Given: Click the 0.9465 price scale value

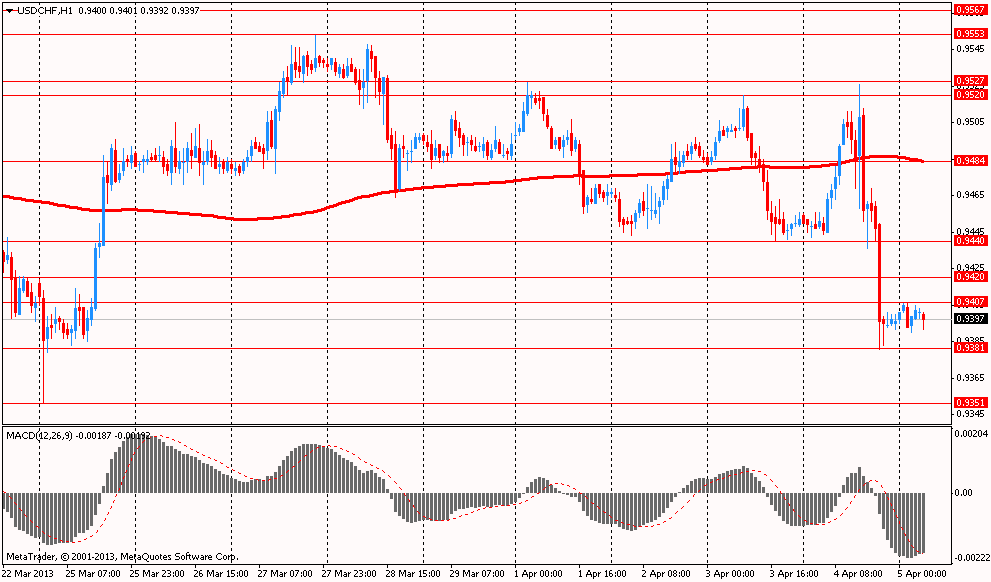Looking at the screenshot, I should [x=970, y=195].
